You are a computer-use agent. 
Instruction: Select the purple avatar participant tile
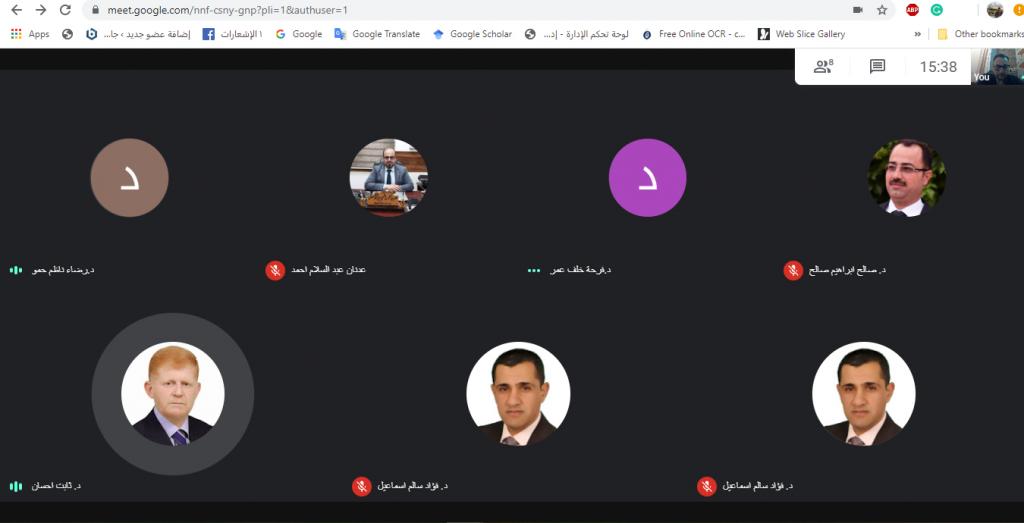click(x=647, y=178)
